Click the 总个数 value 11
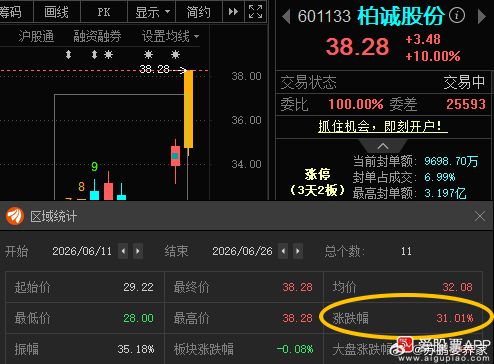 coord(406,251)
